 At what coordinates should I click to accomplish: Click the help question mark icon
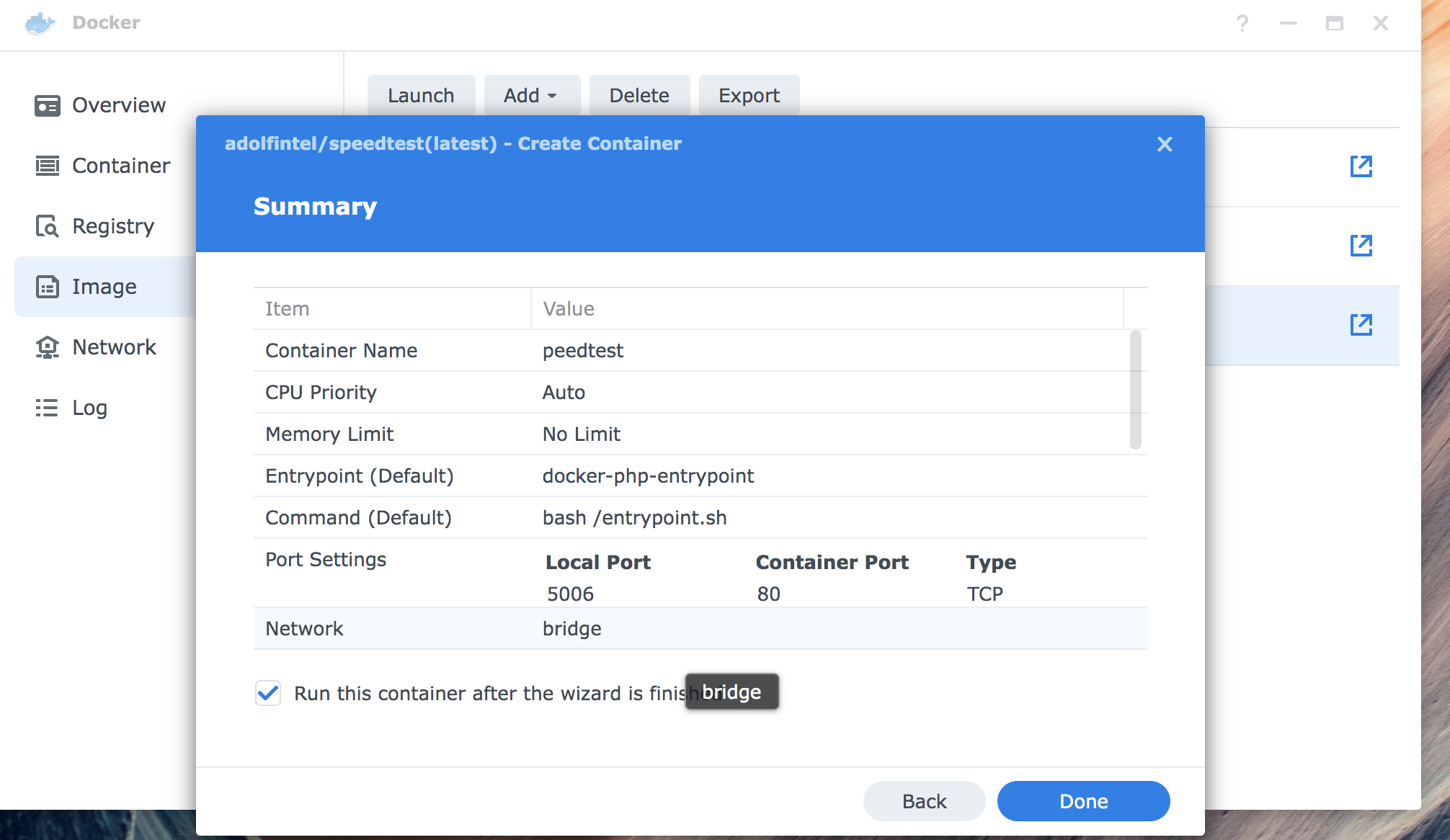pyautogui.click(x=1242, y=24)
